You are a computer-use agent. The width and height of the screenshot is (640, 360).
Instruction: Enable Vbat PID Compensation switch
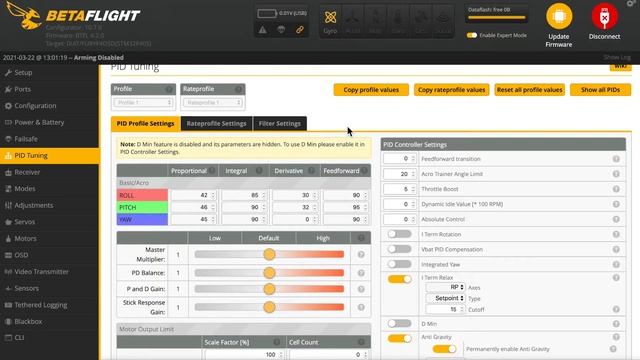click(399, 249)
